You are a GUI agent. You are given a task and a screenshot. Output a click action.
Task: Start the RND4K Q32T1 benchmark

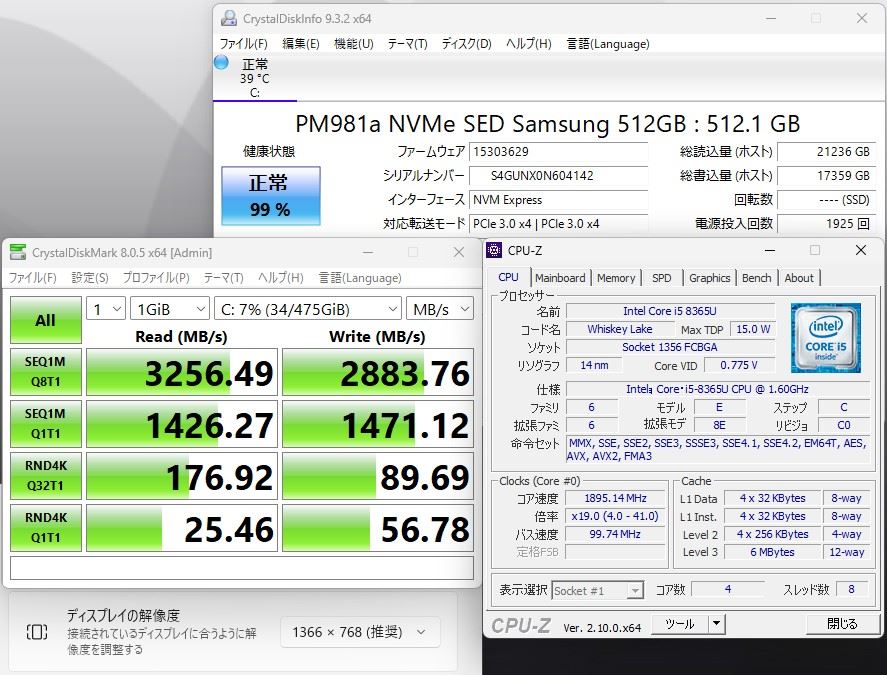click(x=46, y=476)
